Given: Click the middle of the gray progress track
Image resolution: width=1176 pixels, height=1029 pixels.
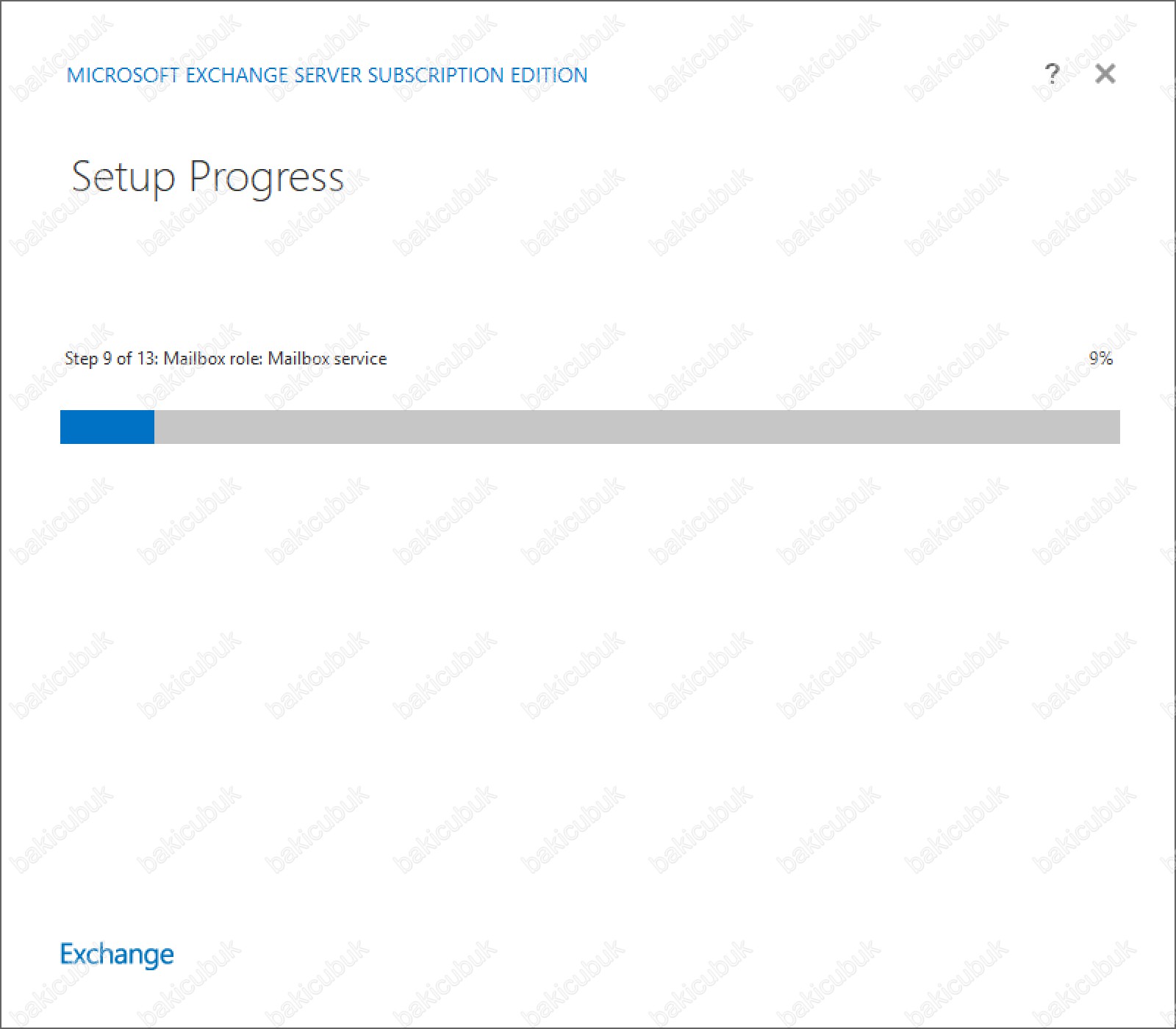Looking at the screenshot, I should (637, 427).
